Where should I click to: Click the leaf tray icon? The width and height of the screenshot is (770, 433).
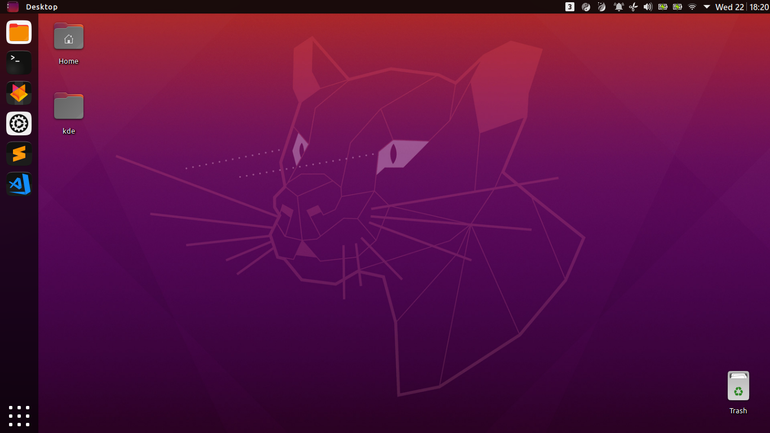click(x=602, y=7)
